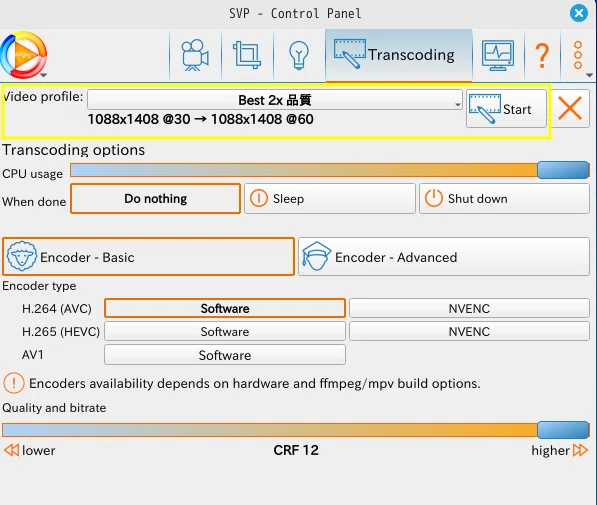The height and width of the screenshot is (505, 597).
Task: Open the video camera profiles tab
Action: coord(195,55)
